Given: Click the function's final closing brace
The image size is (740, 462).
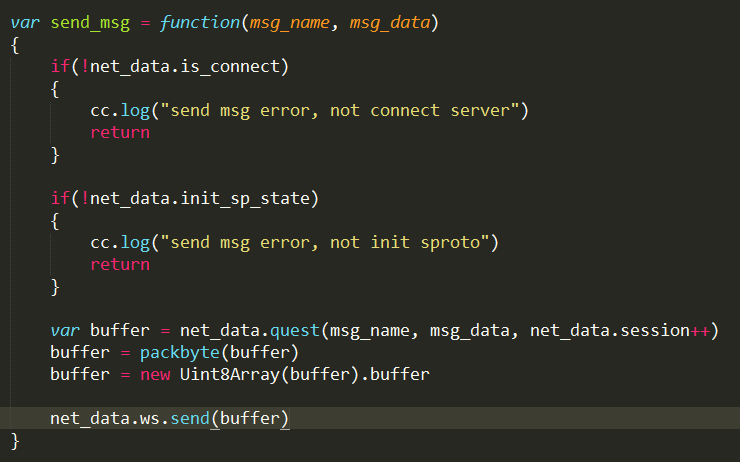Looking at the screenshot, I should (15, 441).
